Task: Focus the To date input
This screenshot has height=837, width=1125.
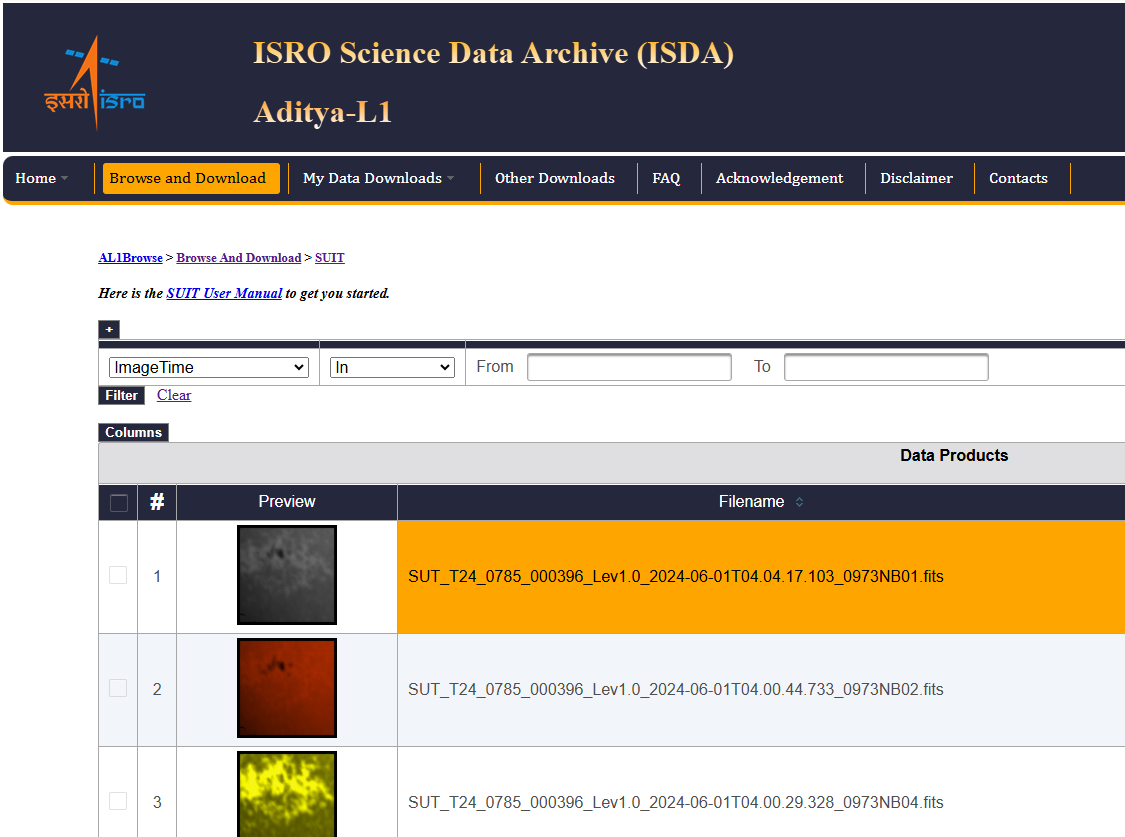Action: 886,367
